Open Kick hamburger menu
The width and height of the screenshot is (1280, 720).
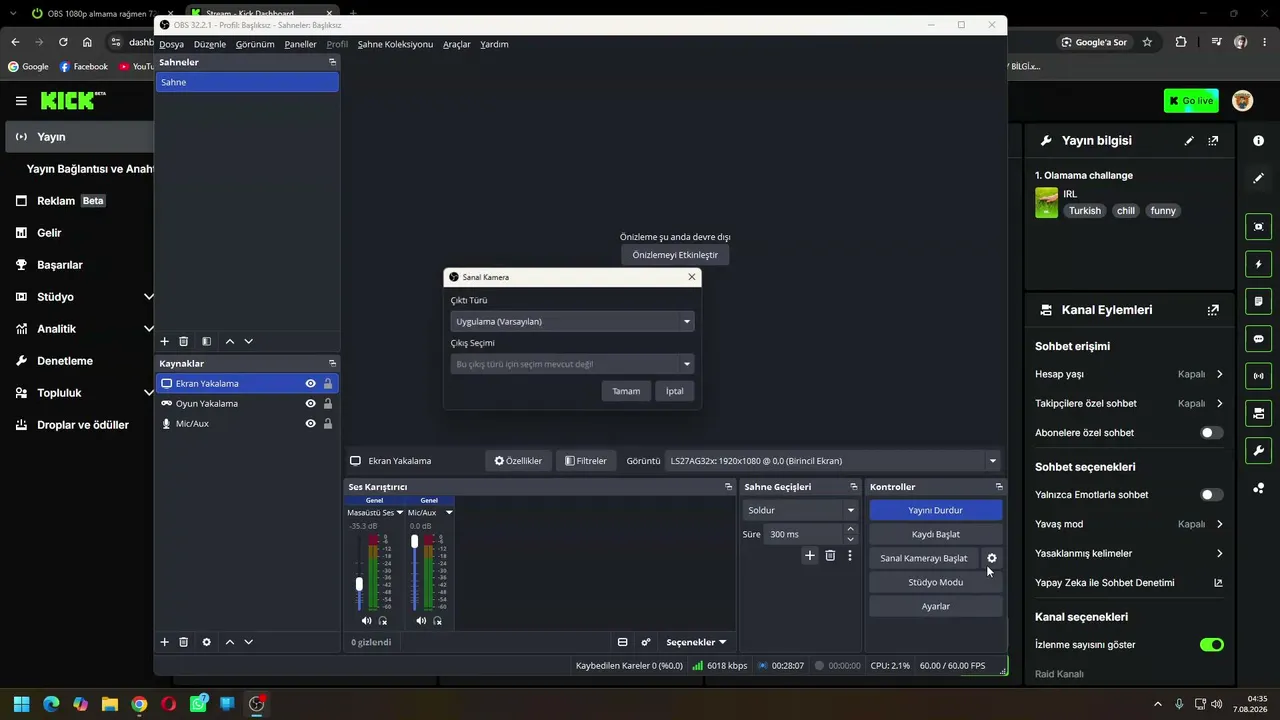click(21, 101)
